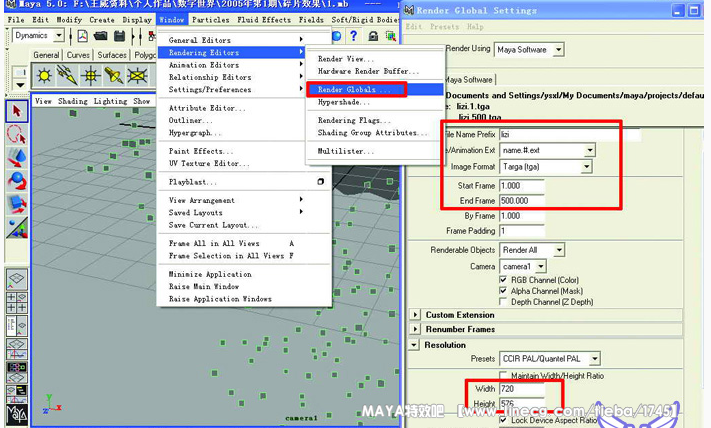Select the directional light shelf icon
This screenshot has width=711, height=428.
67,75
